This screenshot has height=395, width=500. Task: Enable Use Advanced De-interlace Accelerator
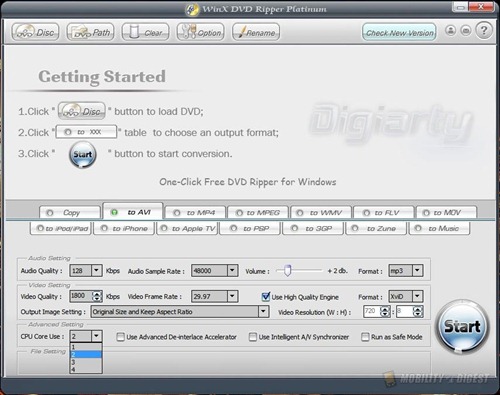click(120, 337)
